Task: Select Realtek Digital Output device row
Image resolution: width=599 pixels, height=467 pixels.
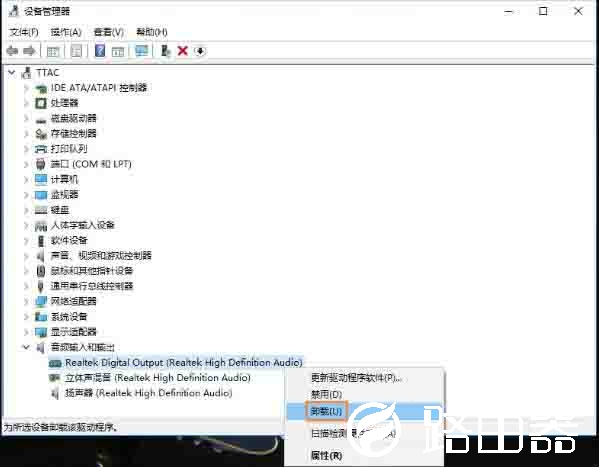Action: (x=183, y=363)
